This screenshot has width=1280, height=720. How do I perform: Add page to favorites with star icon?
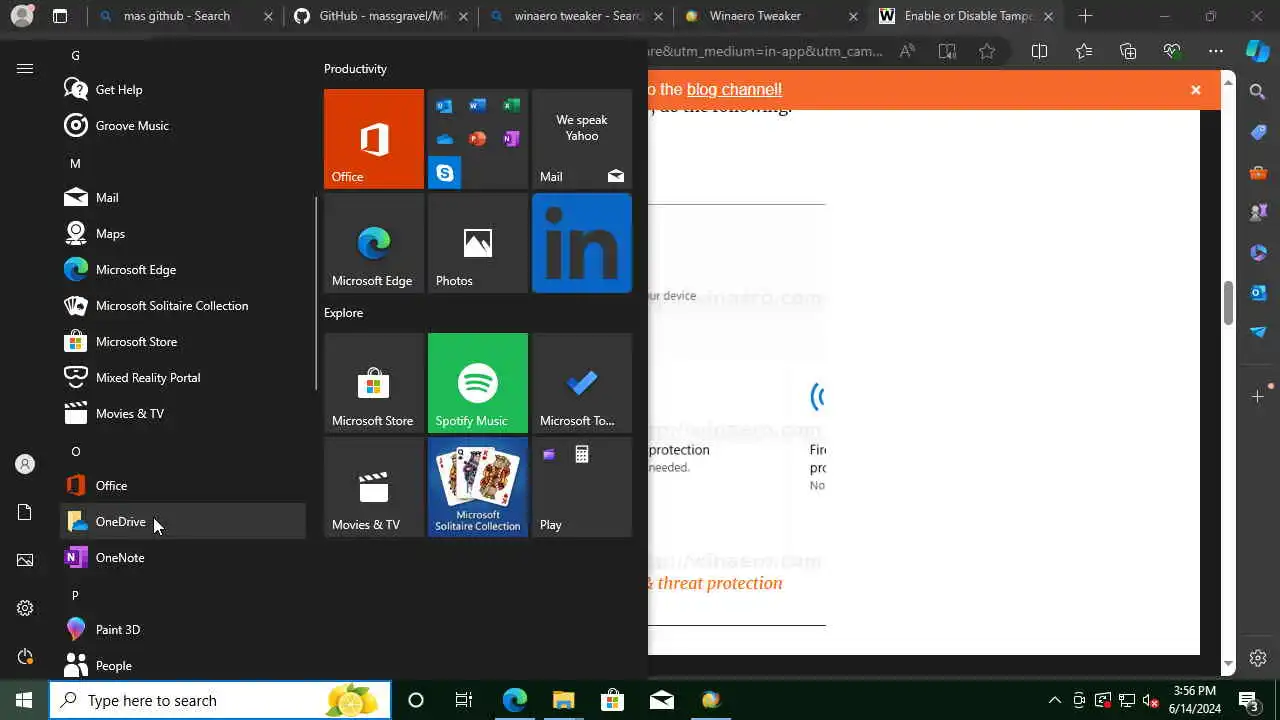coord(987,52)
